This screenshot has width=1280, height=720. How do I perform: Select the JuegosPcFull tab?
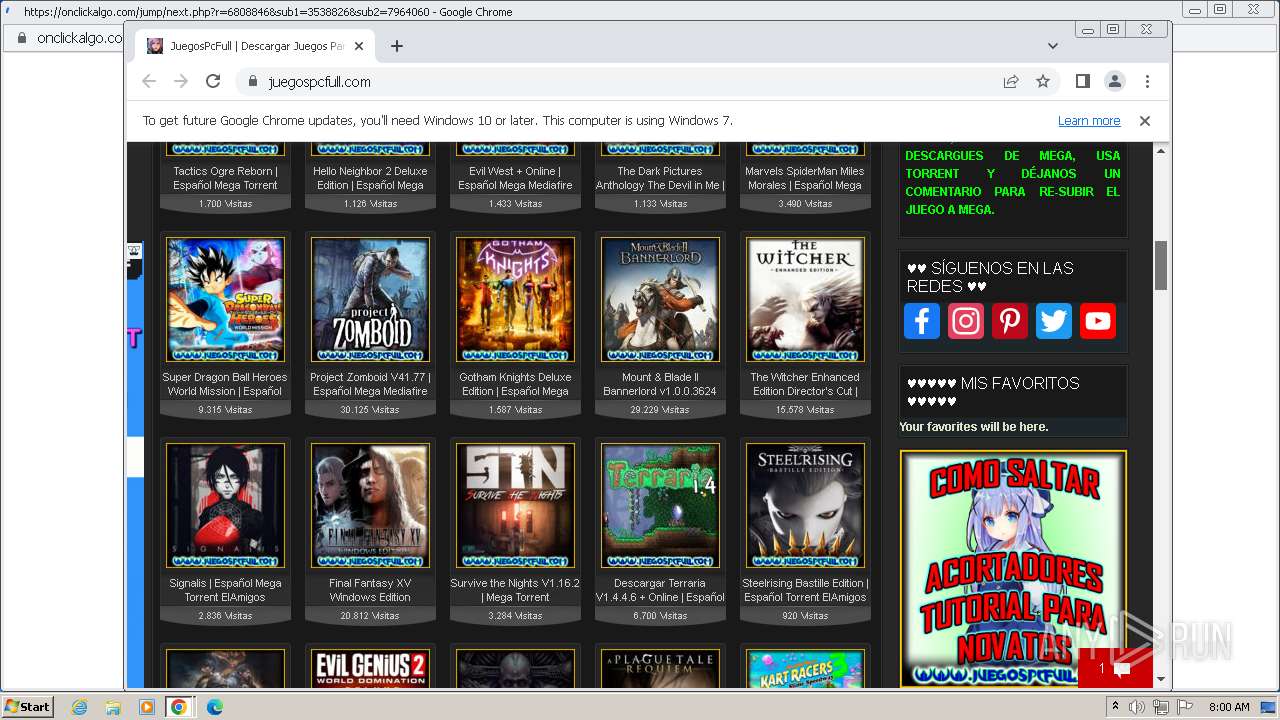[256, 46]
